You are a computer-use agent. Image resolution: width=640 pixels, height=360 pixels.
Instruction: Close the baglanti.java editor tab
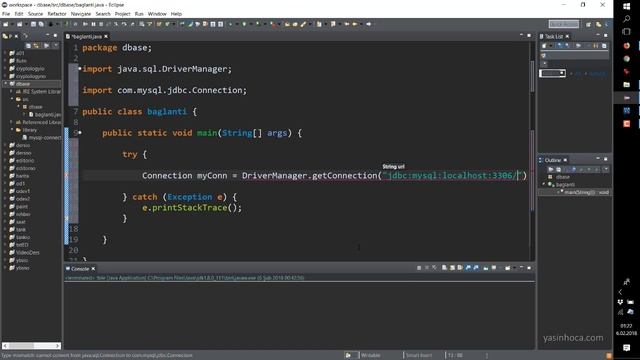coord(106,36)
